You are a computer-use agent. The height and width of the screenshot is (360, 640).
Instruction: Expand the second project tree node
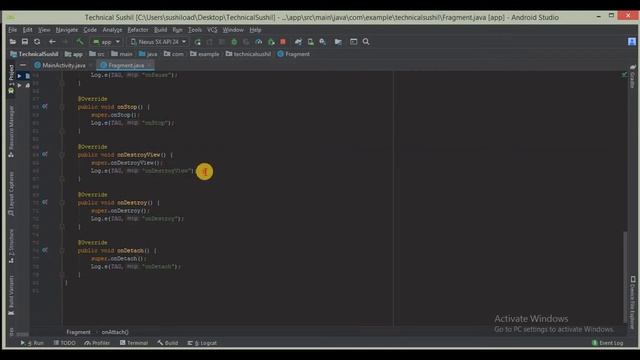pyautogui.click(x=19, y=85)
